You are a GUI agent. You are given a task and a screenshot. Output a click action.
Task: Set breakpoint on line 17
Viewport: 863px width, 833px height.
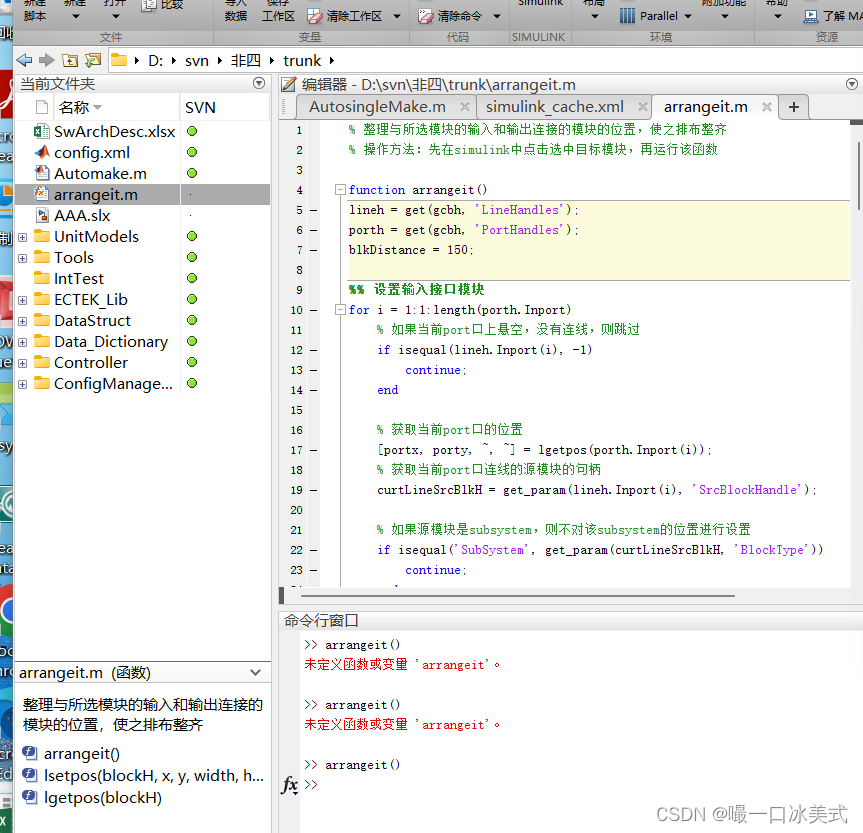click(313, 450)
